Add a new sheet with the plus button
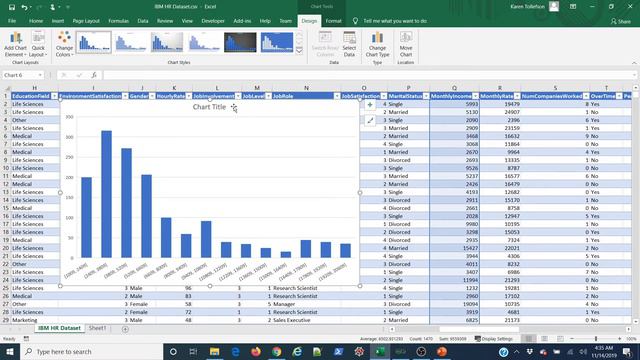This screenshot has height=360, width=640. pyautogui.click(x=125, y=329)
